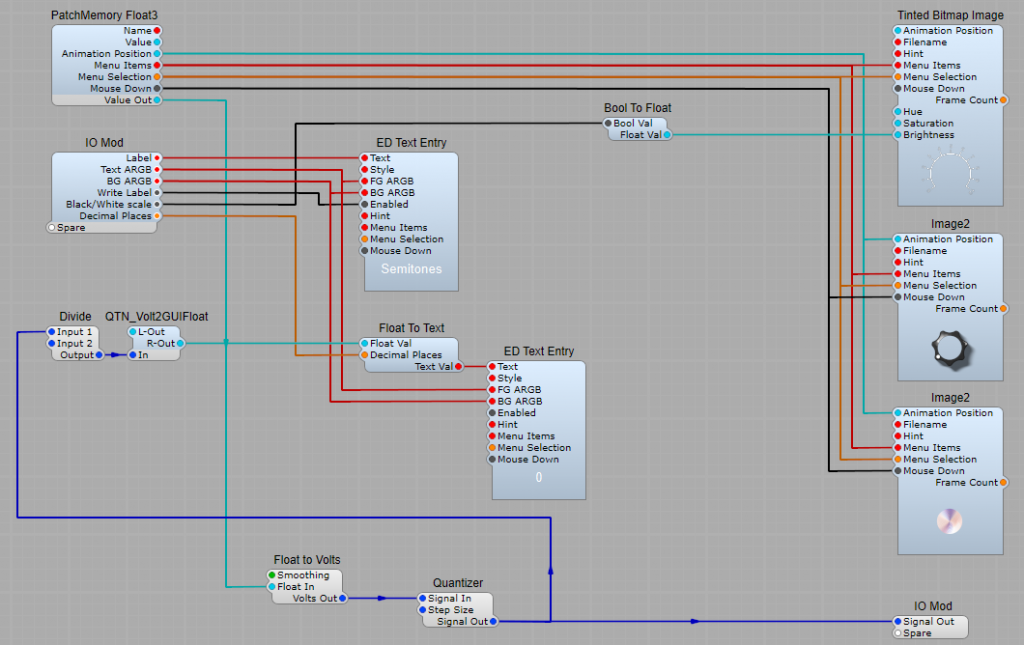Click the Spare pin on the top IO Mod
This screenshot has height=645, width=1024.
tap(52, 227)
